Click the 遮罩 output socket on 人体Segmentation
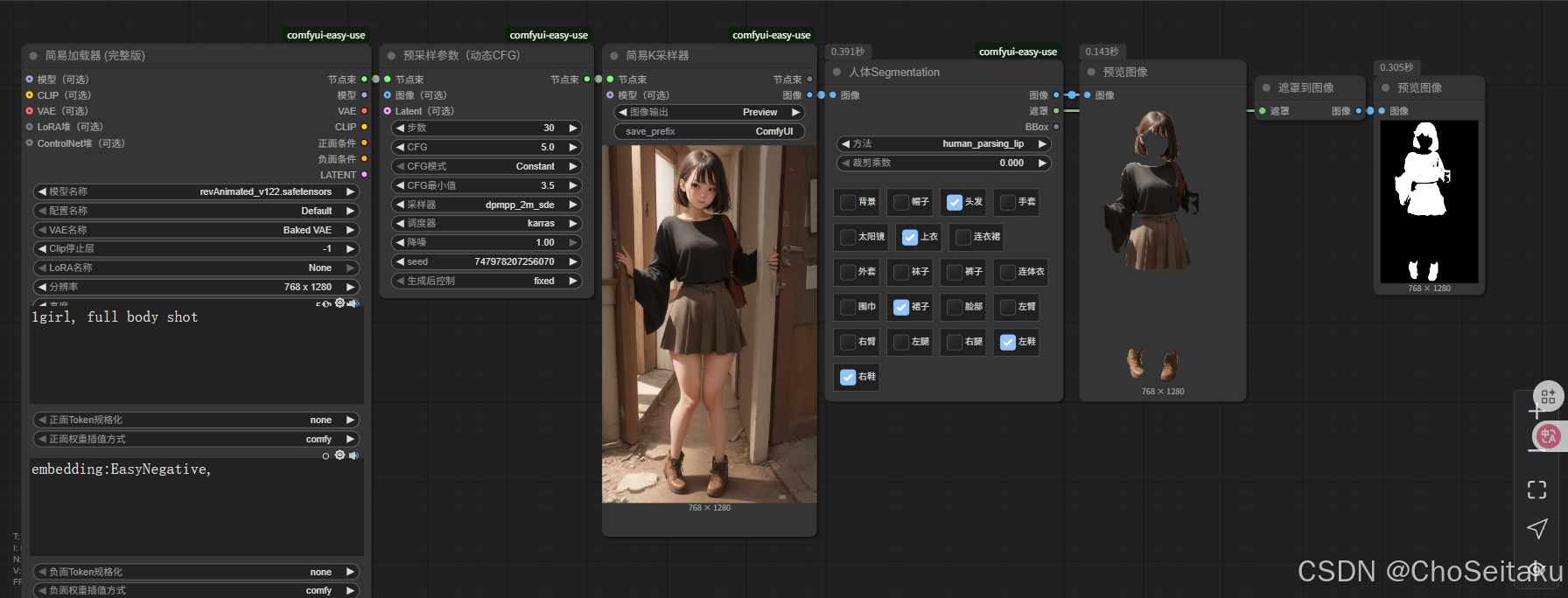1568x598 pixels. pos(1056,111)
